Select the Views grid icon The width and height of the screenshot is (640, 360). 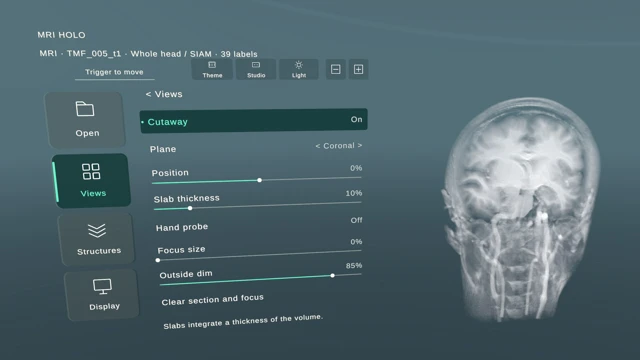coord(91,171)
